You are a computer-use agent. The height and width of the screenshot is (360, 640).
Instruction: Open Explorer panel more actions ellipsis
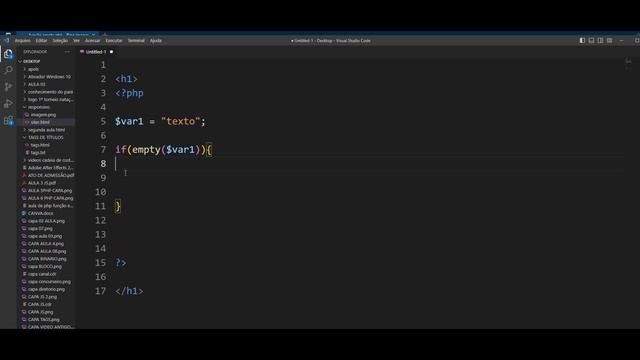(x=67, y=52)
